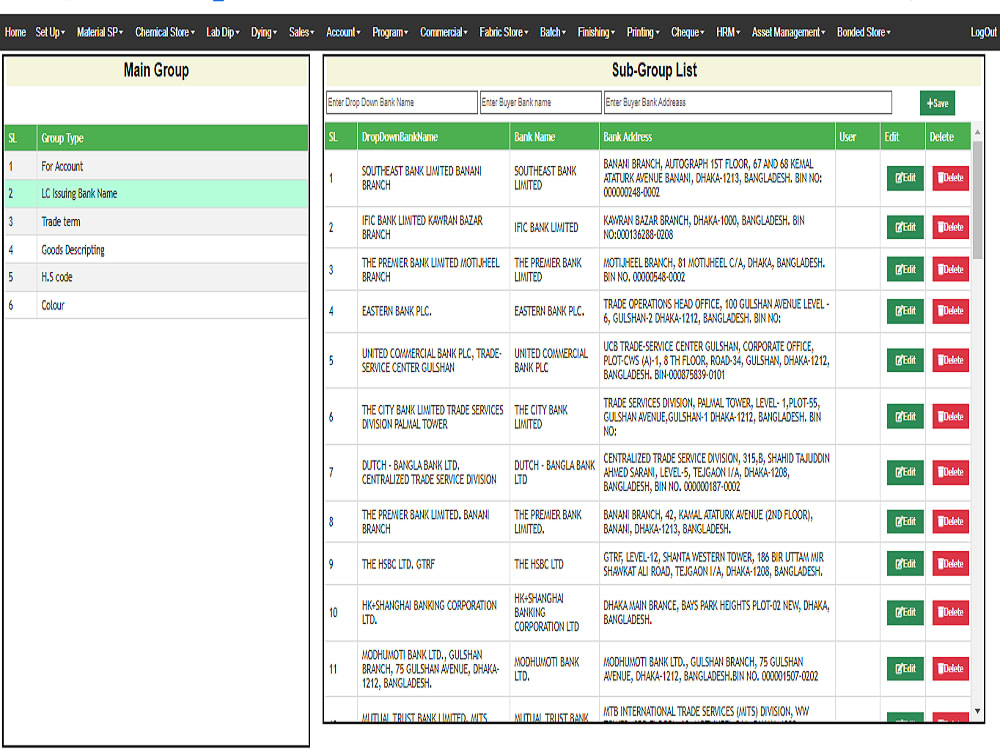Delete Eastern Bank PLC row
This screenshot has height=750, width=1000.
(x=950, y=311)
